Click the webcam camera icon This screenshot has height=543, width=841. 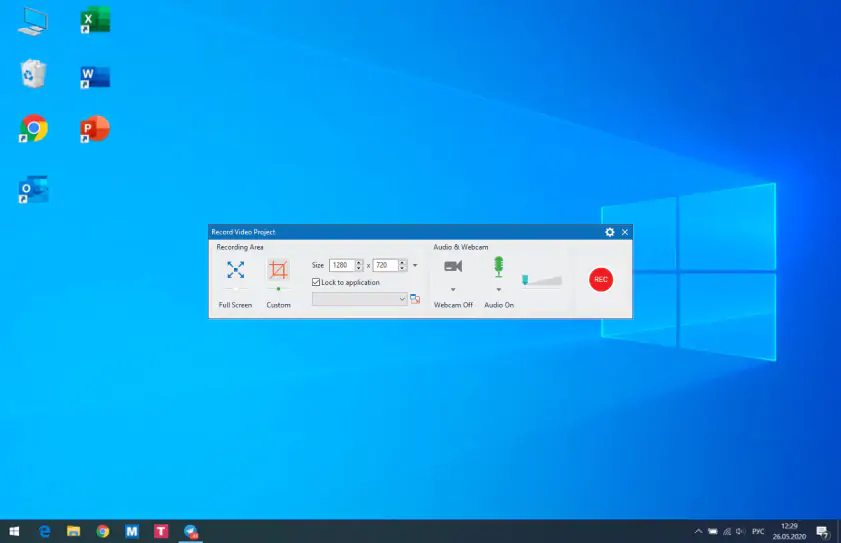coord(453,266)
